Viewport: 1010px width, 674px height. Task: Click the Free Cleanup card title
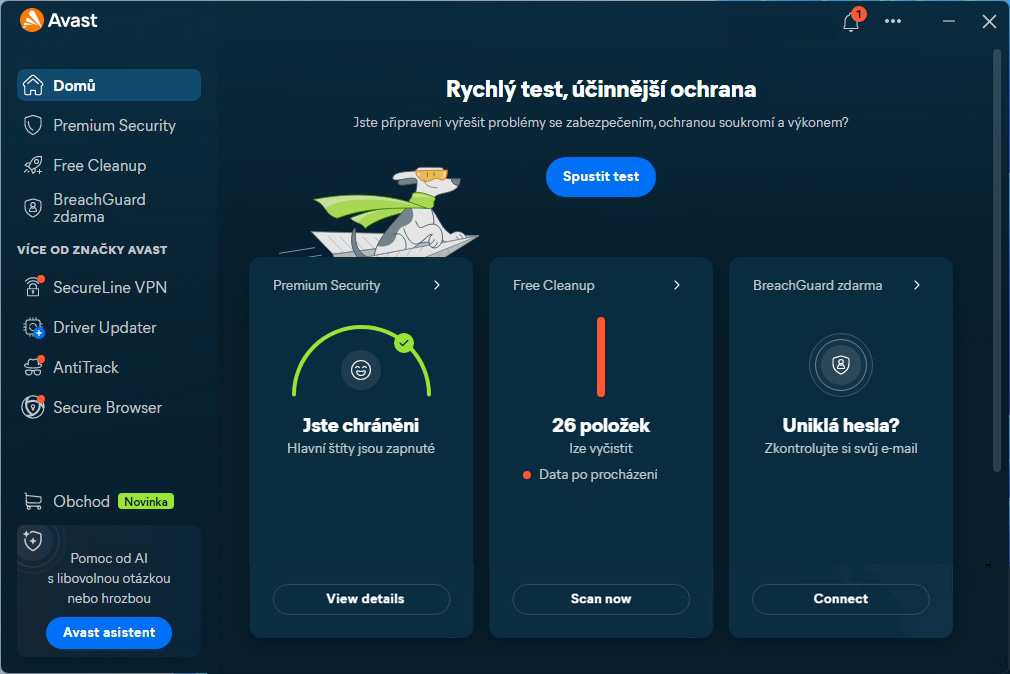coord(553,285)
